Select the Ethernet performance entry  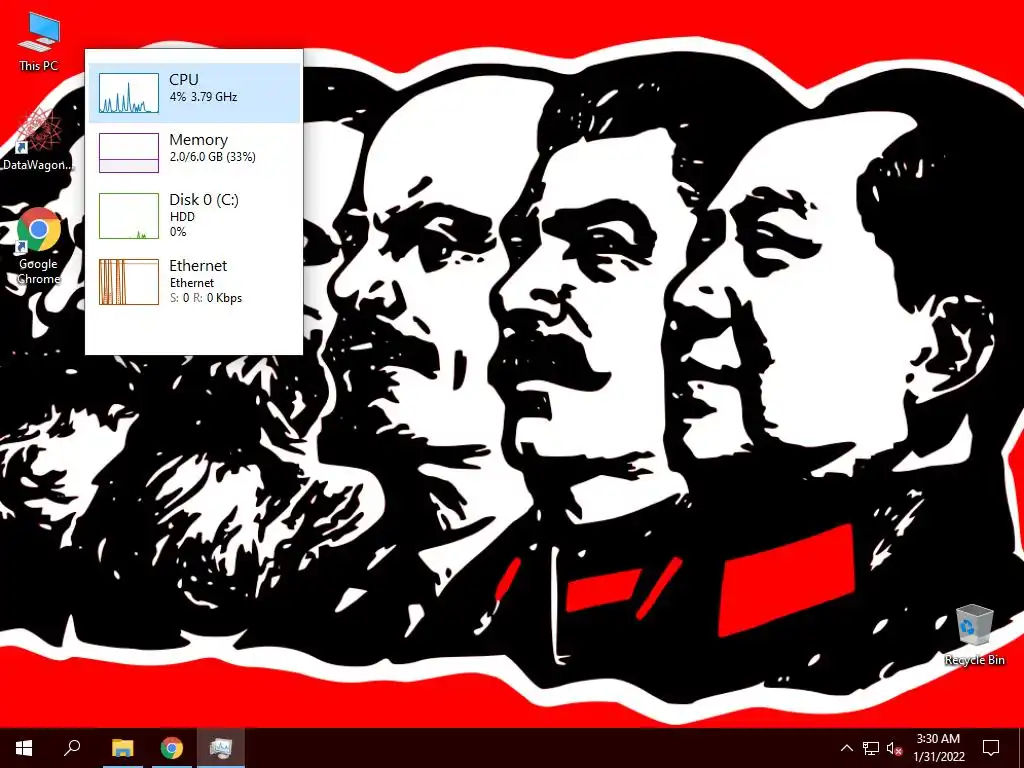[195, 281]
